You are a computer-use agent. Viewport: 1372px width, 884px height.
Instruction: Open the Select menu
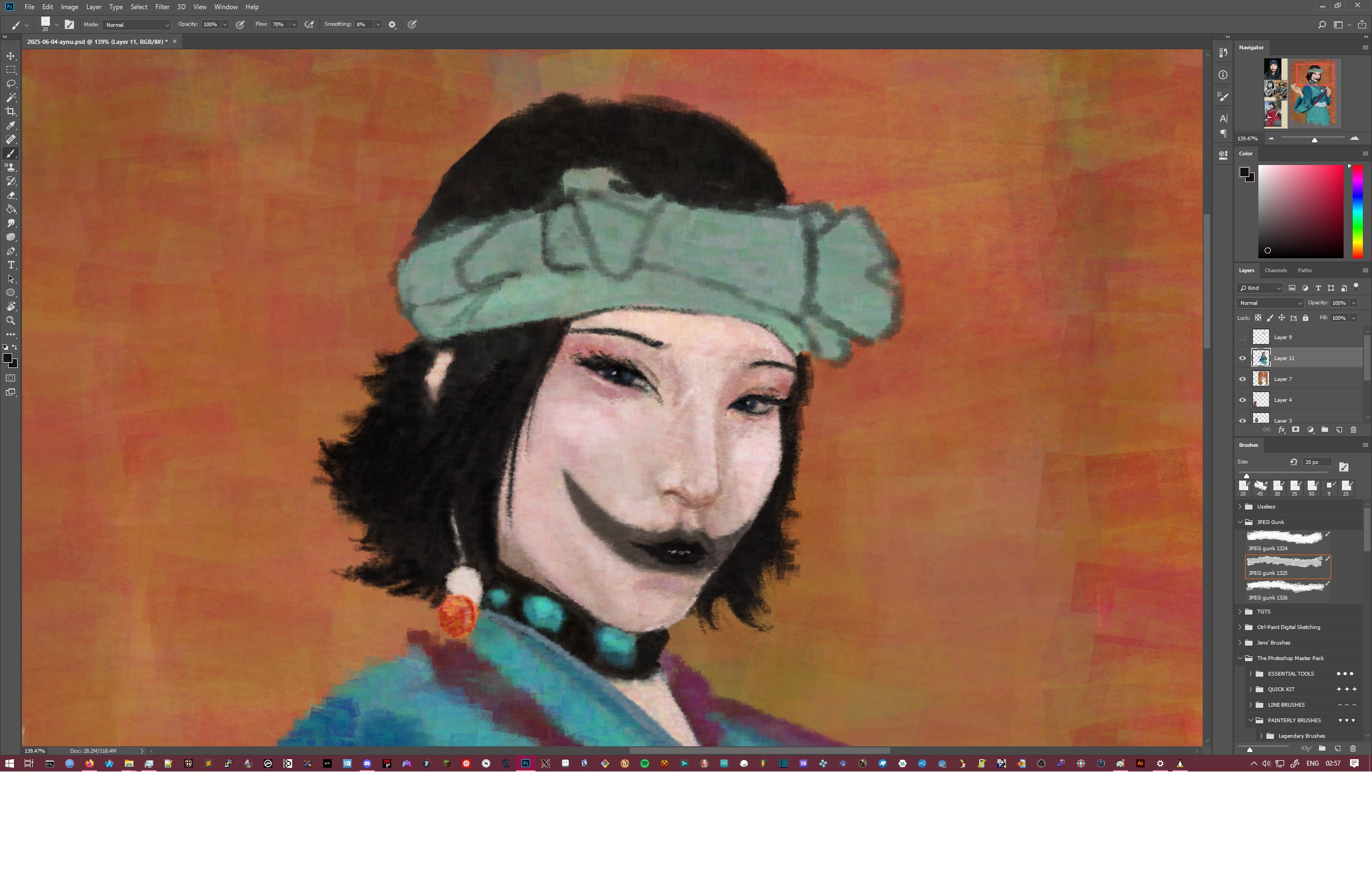pyautogui.click(x=139, y=7)
